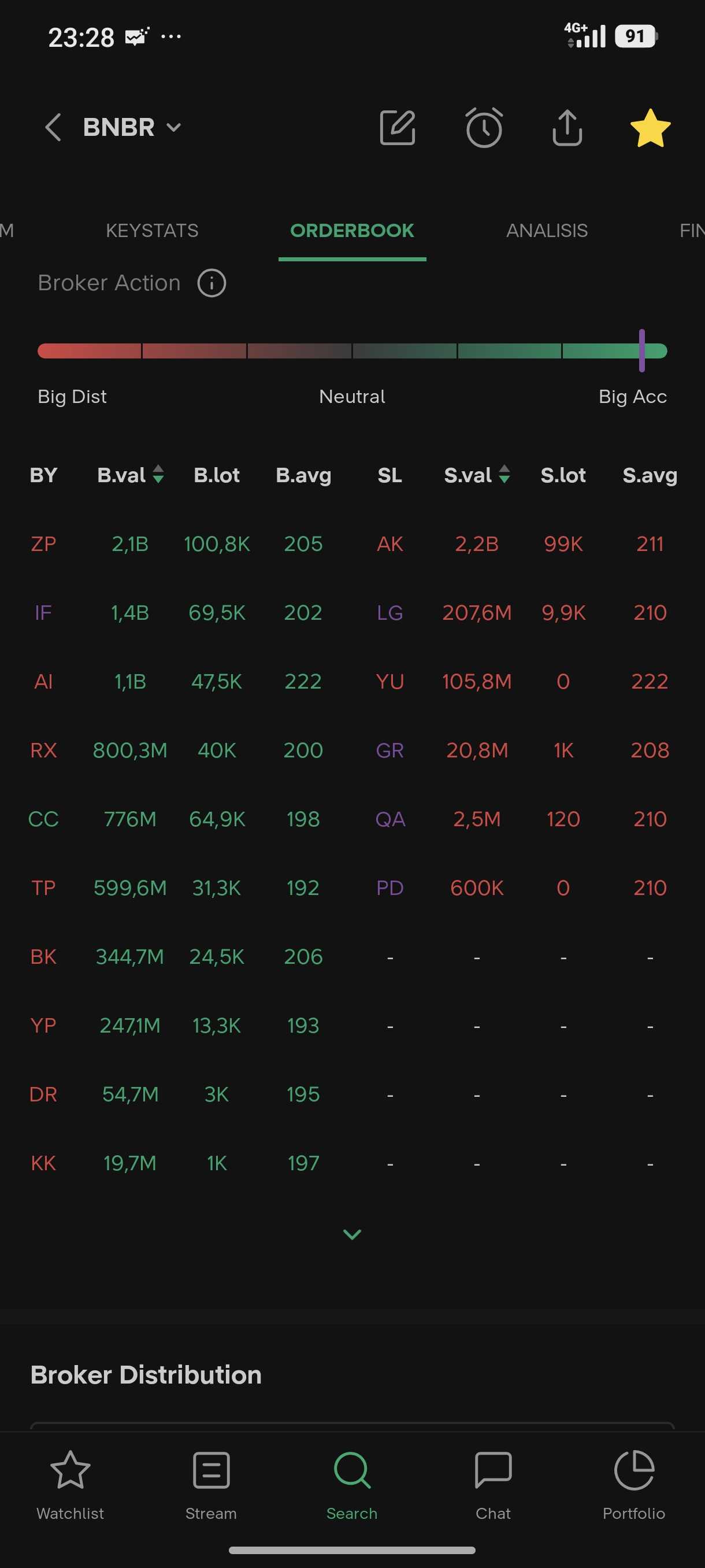The width and height of the screenshot is (705, 1568).
Task: Open the edit note pencil icon
Action: coord(397,128)
